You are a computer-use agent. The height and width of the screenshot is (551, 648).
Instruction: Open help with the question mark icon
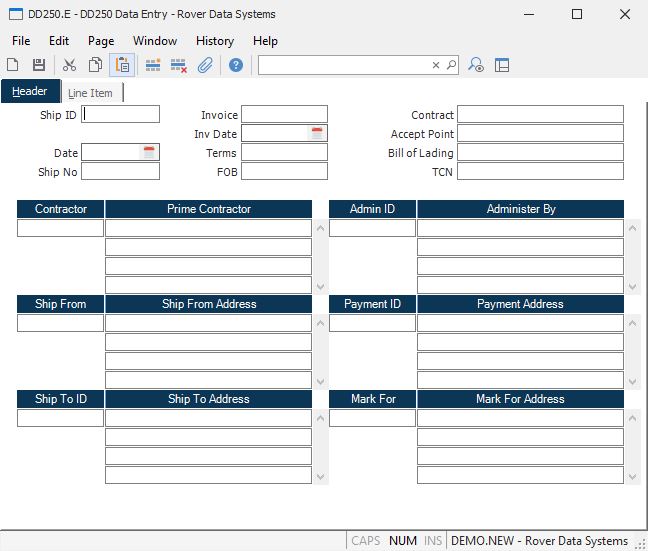[x=236, y=65]
